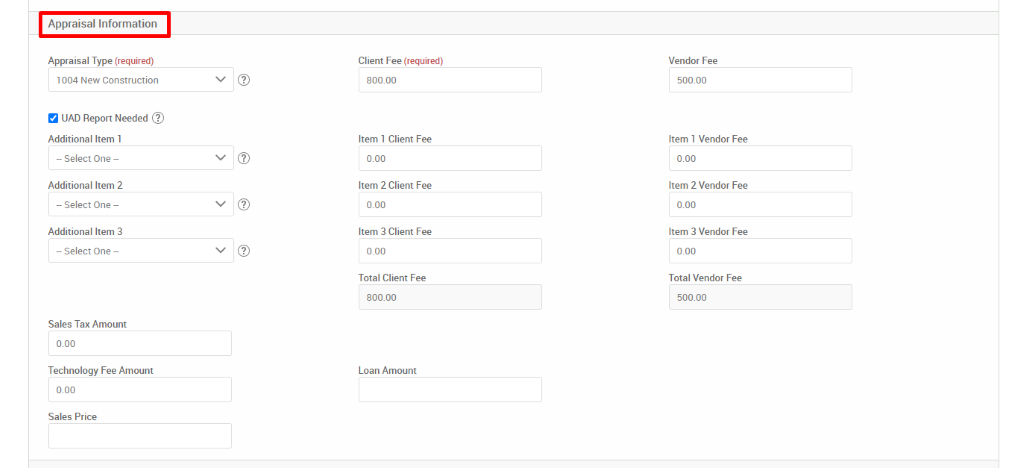Open help icon beside Additional Item 3
This screenshot has height=468, width=1024.
coord(244,251)
